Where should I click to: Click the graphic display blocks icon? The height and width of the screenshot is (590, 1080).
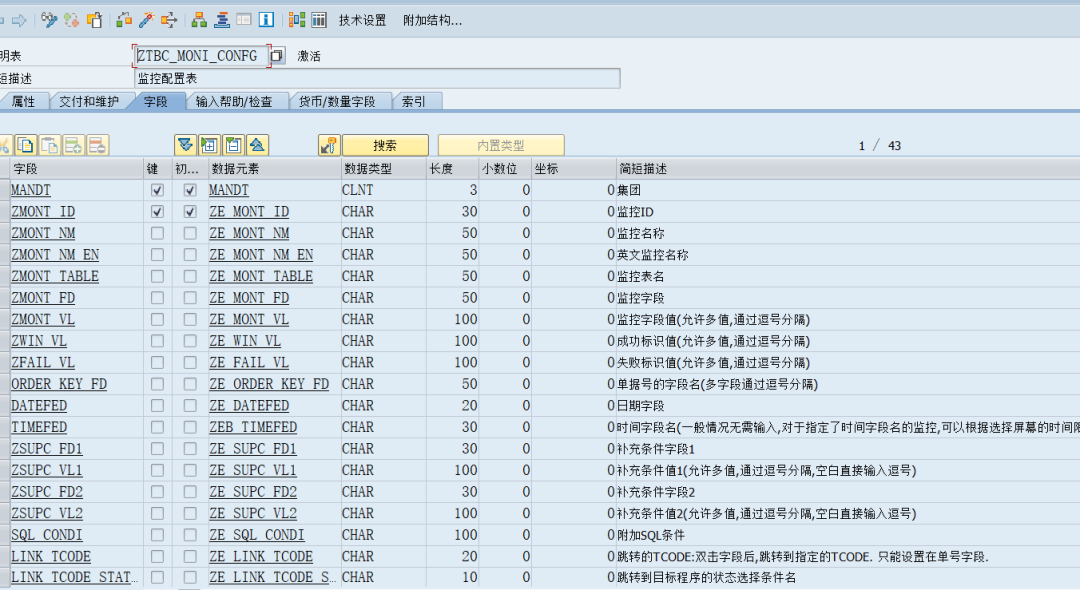click(x=297, y=20)
